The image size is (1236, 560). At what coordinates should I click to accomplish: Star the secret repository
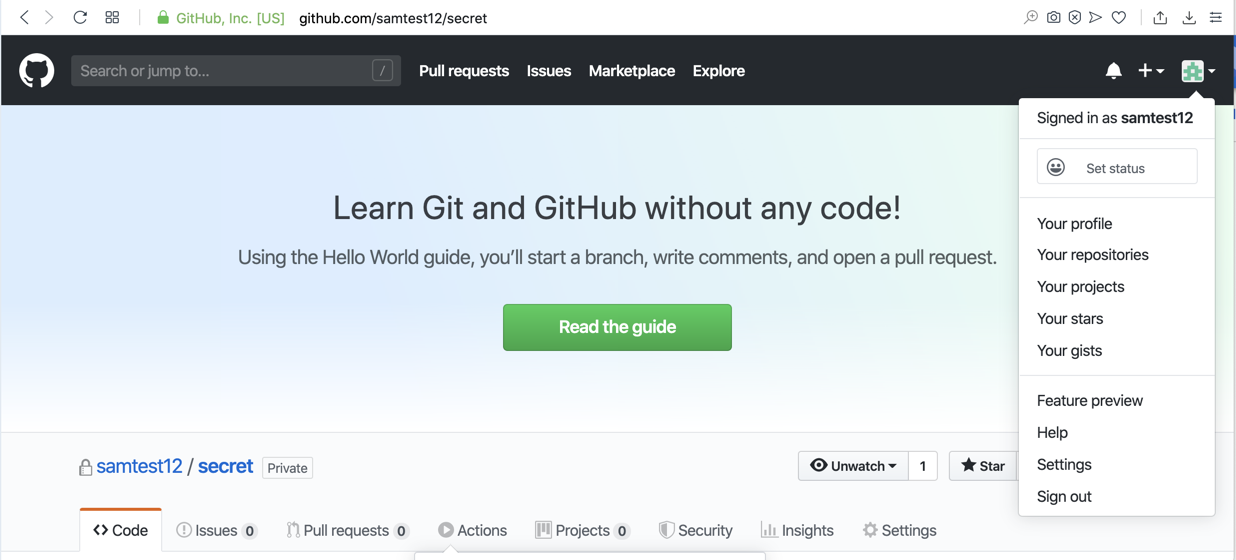[x=982, y=466]
